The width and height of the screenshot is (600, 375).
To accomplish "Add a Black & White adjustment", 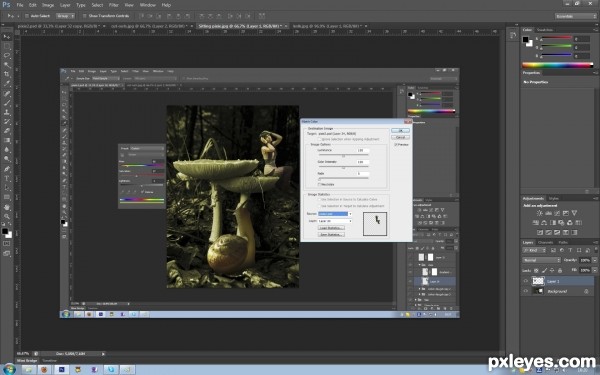I will [553, 223].
